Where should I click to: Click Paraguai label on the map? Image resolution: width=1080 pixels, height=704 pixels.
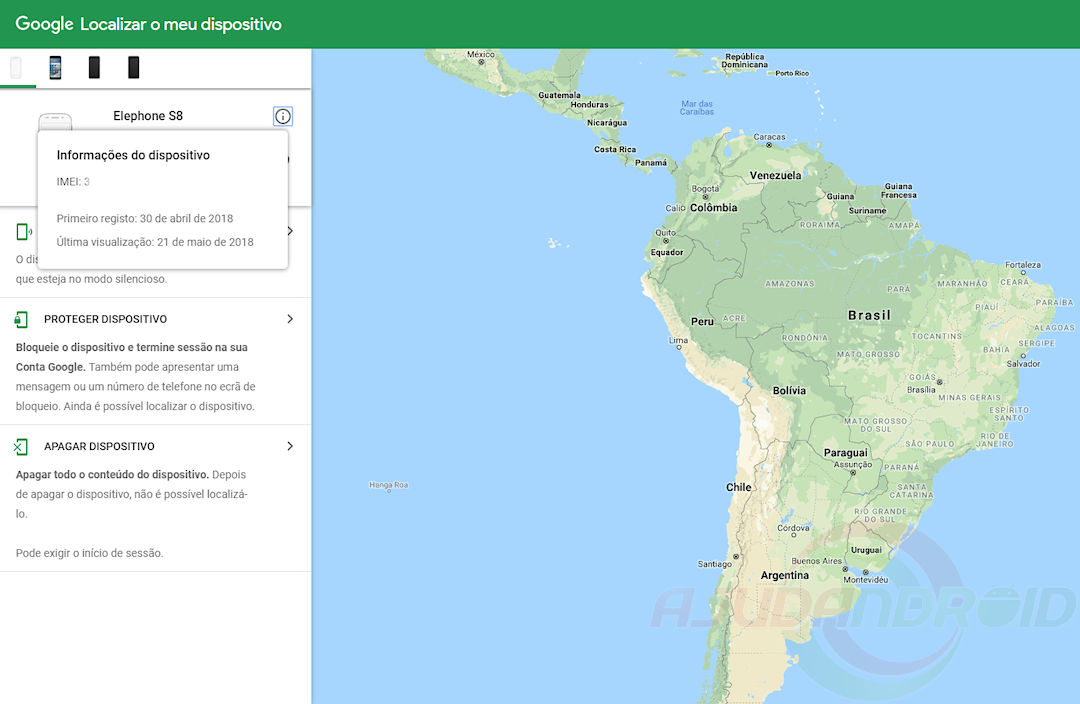(x=846, y=453)
